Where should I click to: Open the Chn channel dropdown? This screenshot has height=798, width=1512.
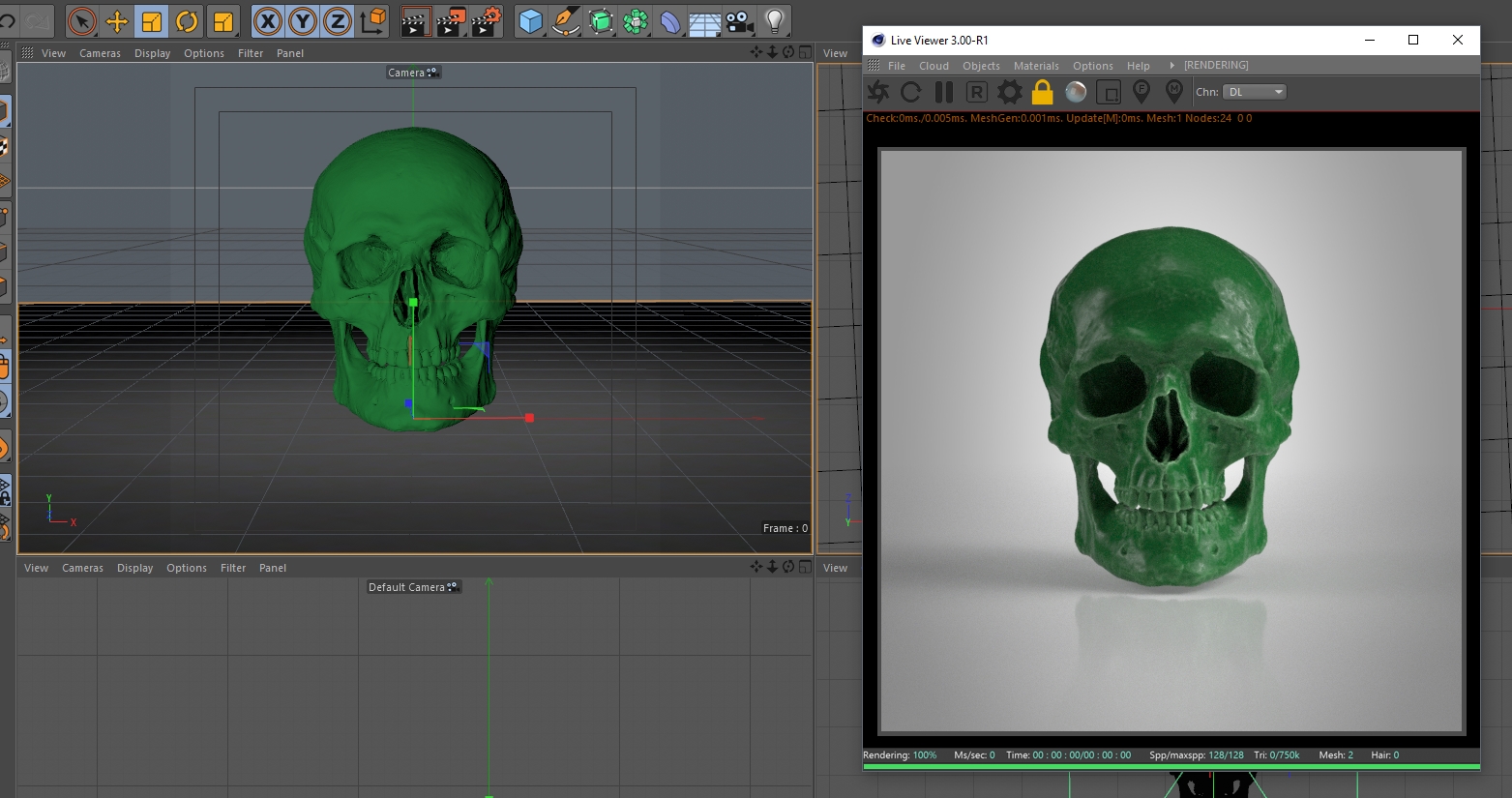click(x=1255, y=92)
